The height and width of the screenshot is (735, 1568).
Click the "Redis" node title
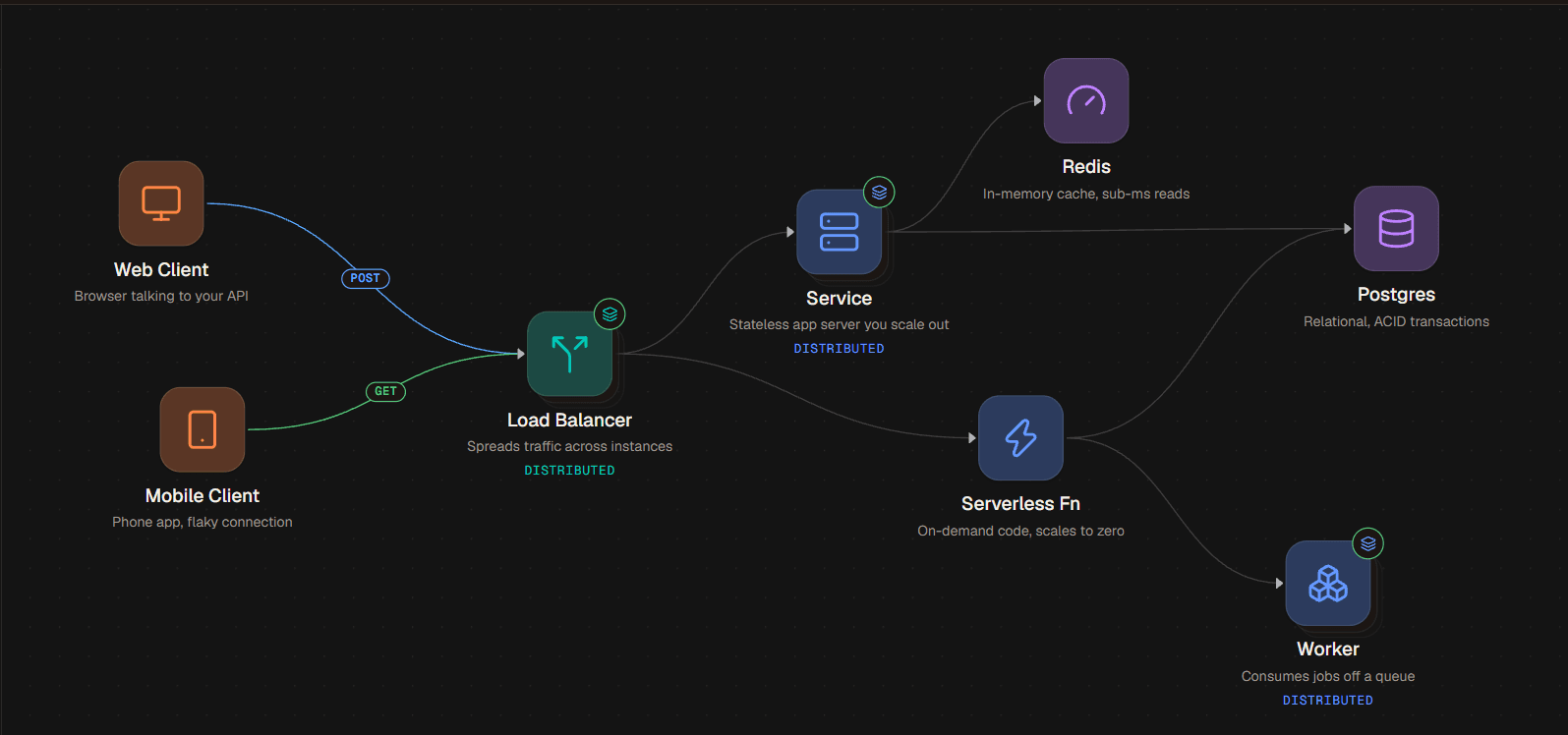click(x=1086, y=167)
